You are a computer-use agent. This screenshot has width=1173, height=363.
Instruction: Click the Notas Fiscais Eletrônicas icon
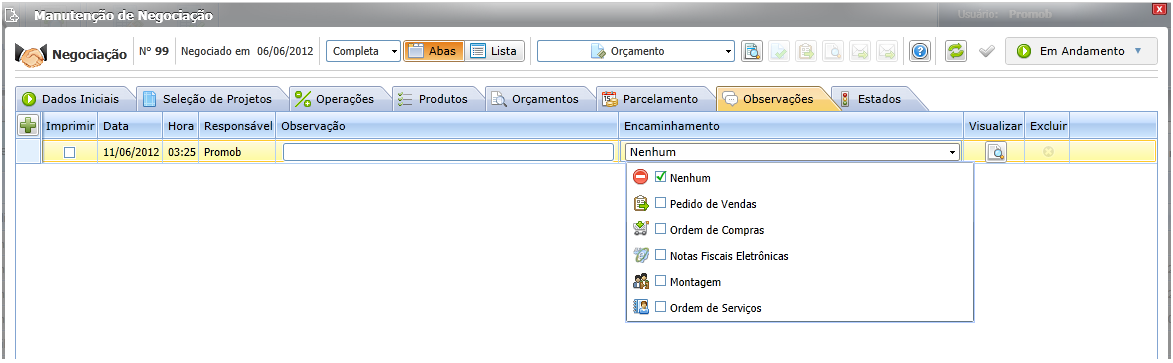[640, 255]
